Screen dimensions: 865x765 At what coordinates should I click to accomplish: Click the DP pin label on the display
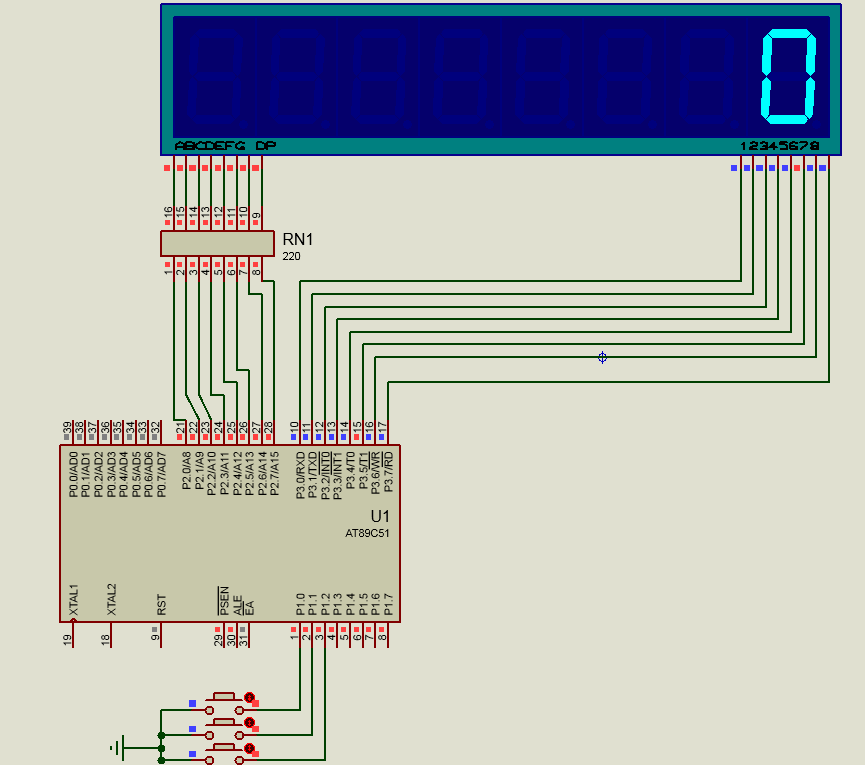[x=265, y=146]
